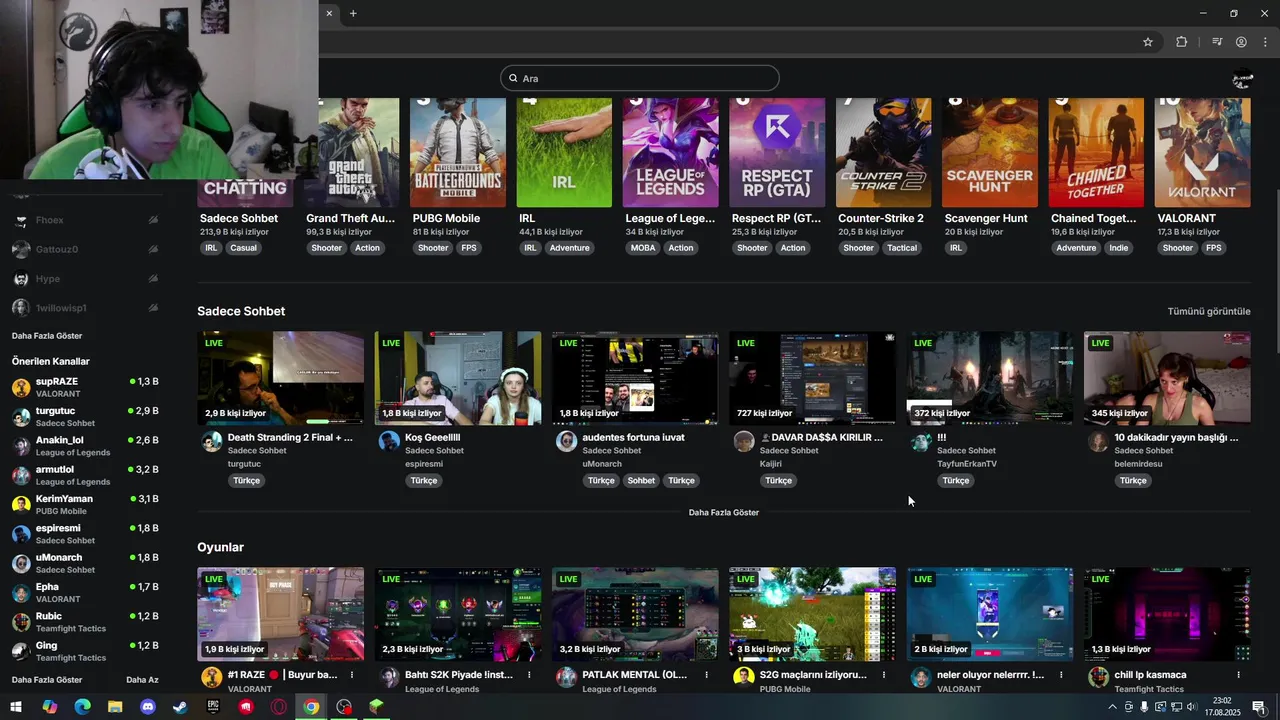1280x720 pixels.
Task: Open Respect RP (GTA) category cover
Action: pyautogui.click(x=777, y=153)
